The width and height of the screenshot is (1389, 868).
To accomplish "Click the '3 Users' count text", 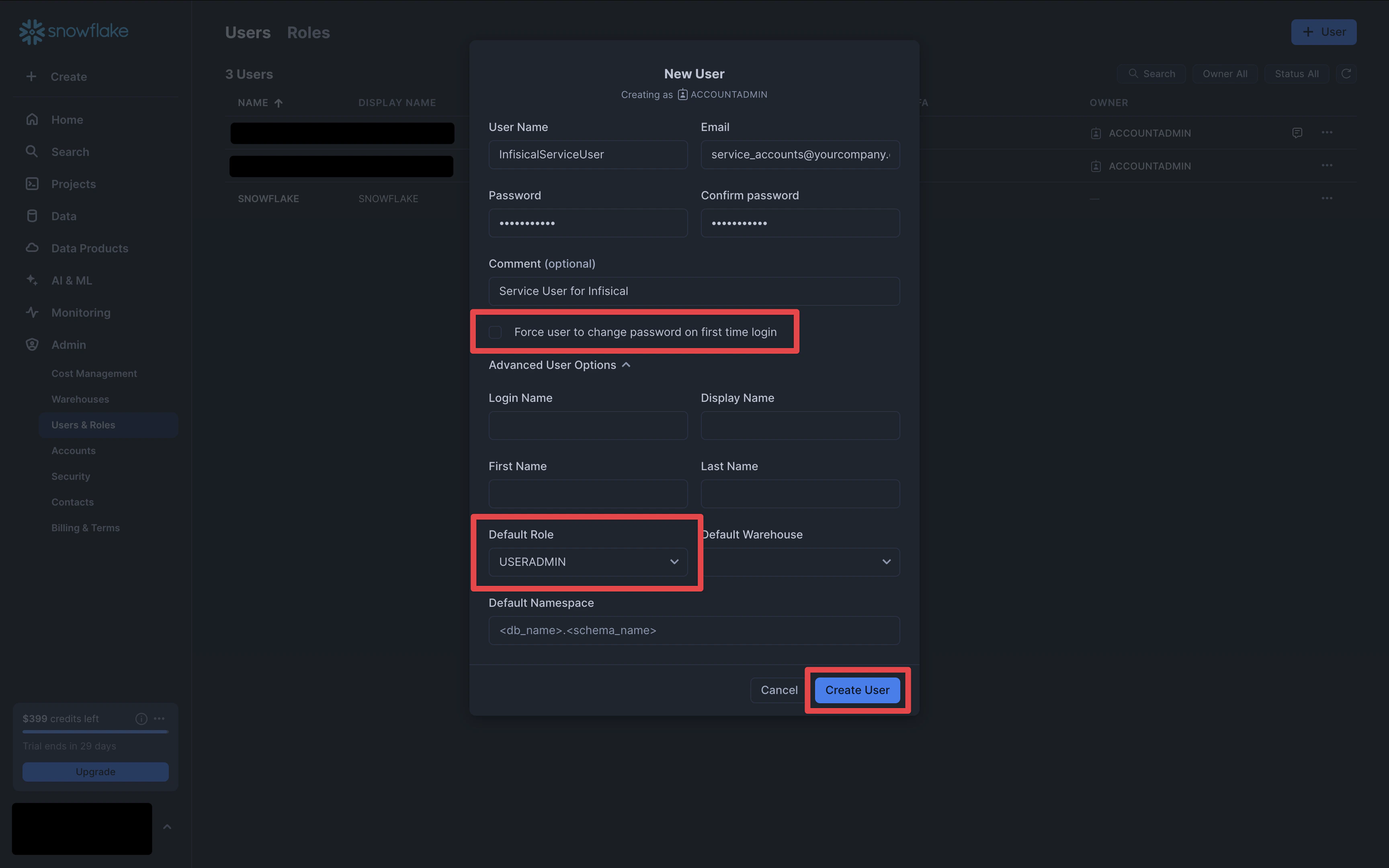I will [x=249, y=74].
